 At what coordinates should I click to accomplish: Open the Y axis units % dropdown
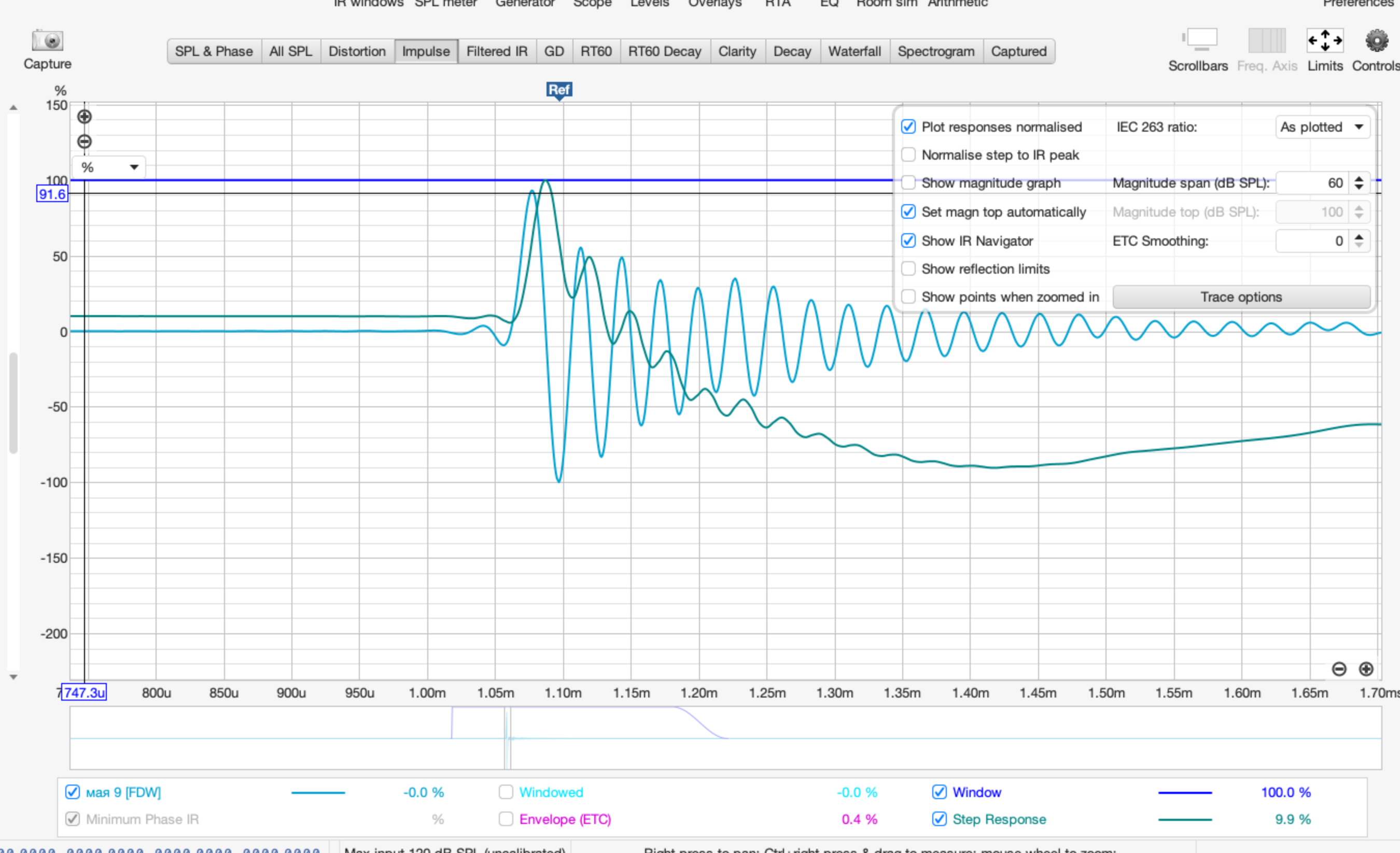tap(109, 167)
